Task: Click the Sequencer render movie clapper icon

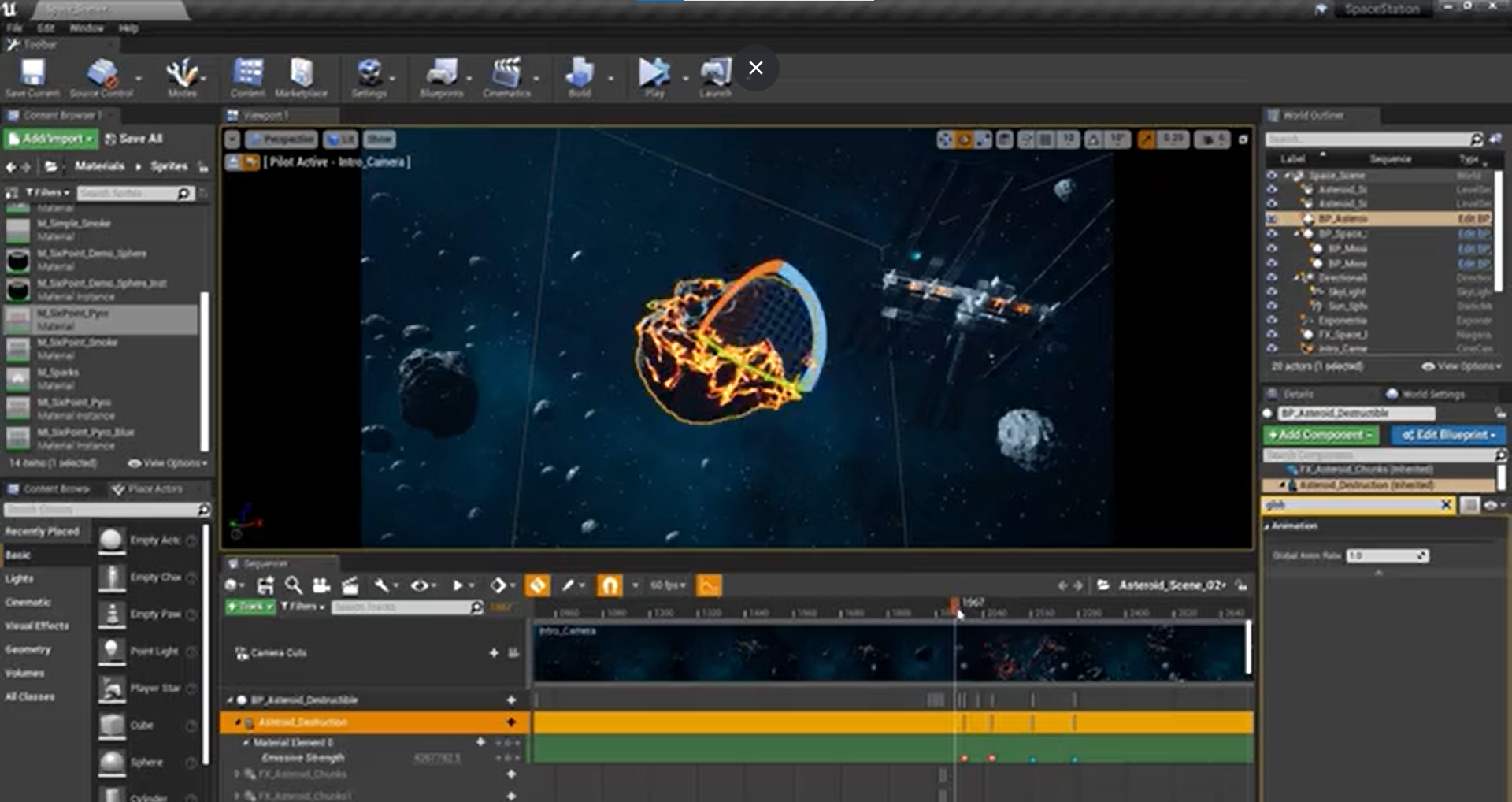Action: pyautogui.click(x=350, y=585)
